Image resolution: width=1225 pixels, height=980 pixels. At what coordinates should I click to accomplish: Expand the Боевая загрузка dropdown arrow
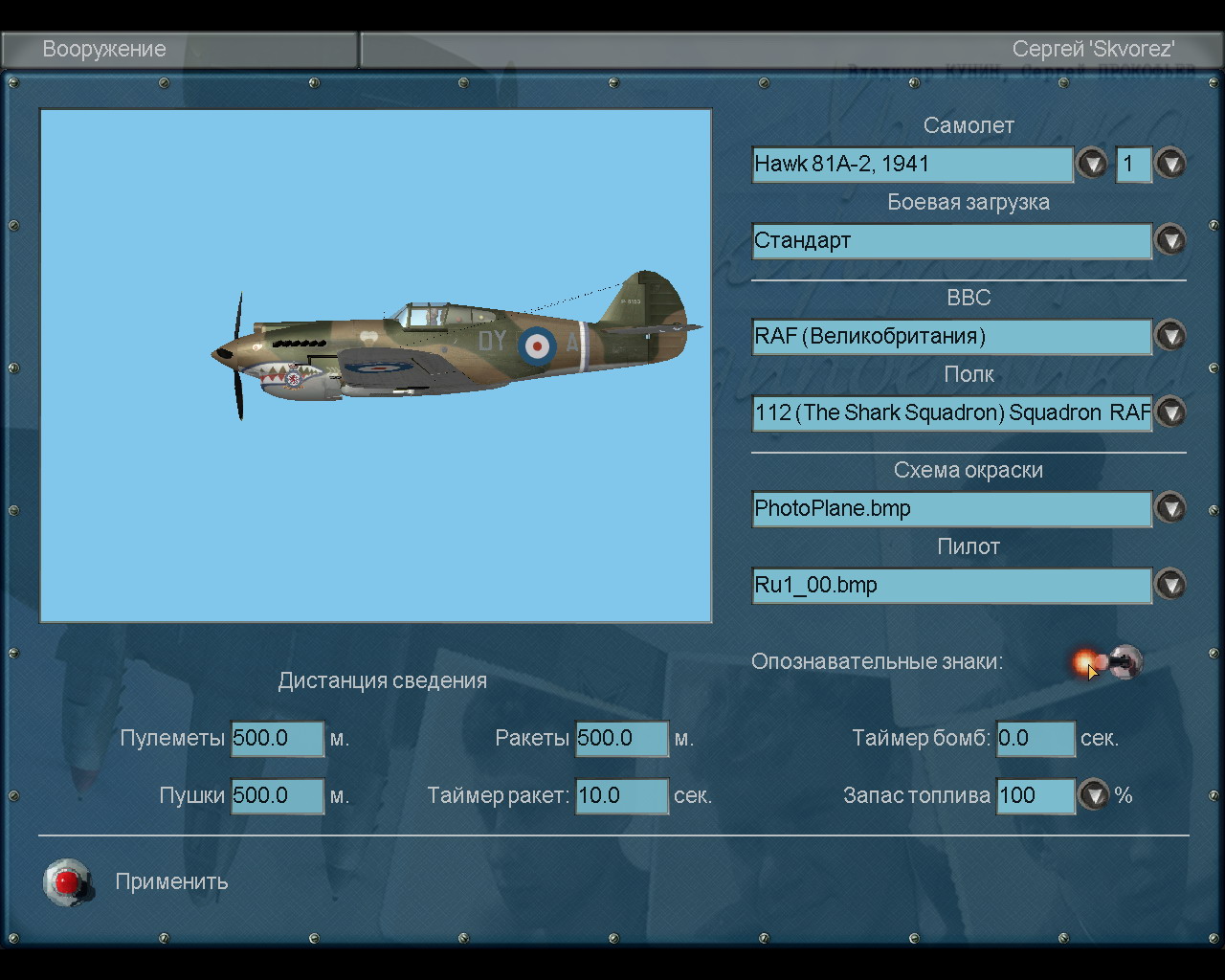tap(1169, 240)
